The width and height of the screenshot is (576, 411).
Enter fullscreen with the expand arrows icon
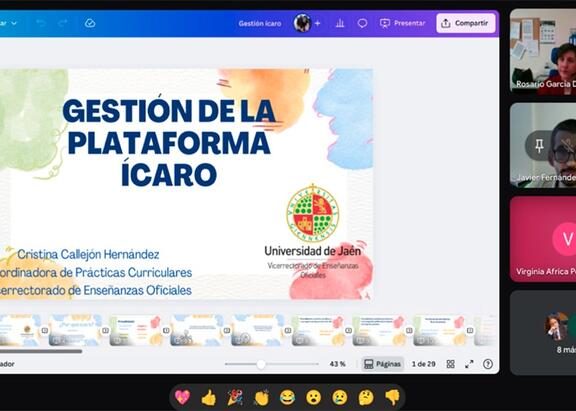(469, 364)
